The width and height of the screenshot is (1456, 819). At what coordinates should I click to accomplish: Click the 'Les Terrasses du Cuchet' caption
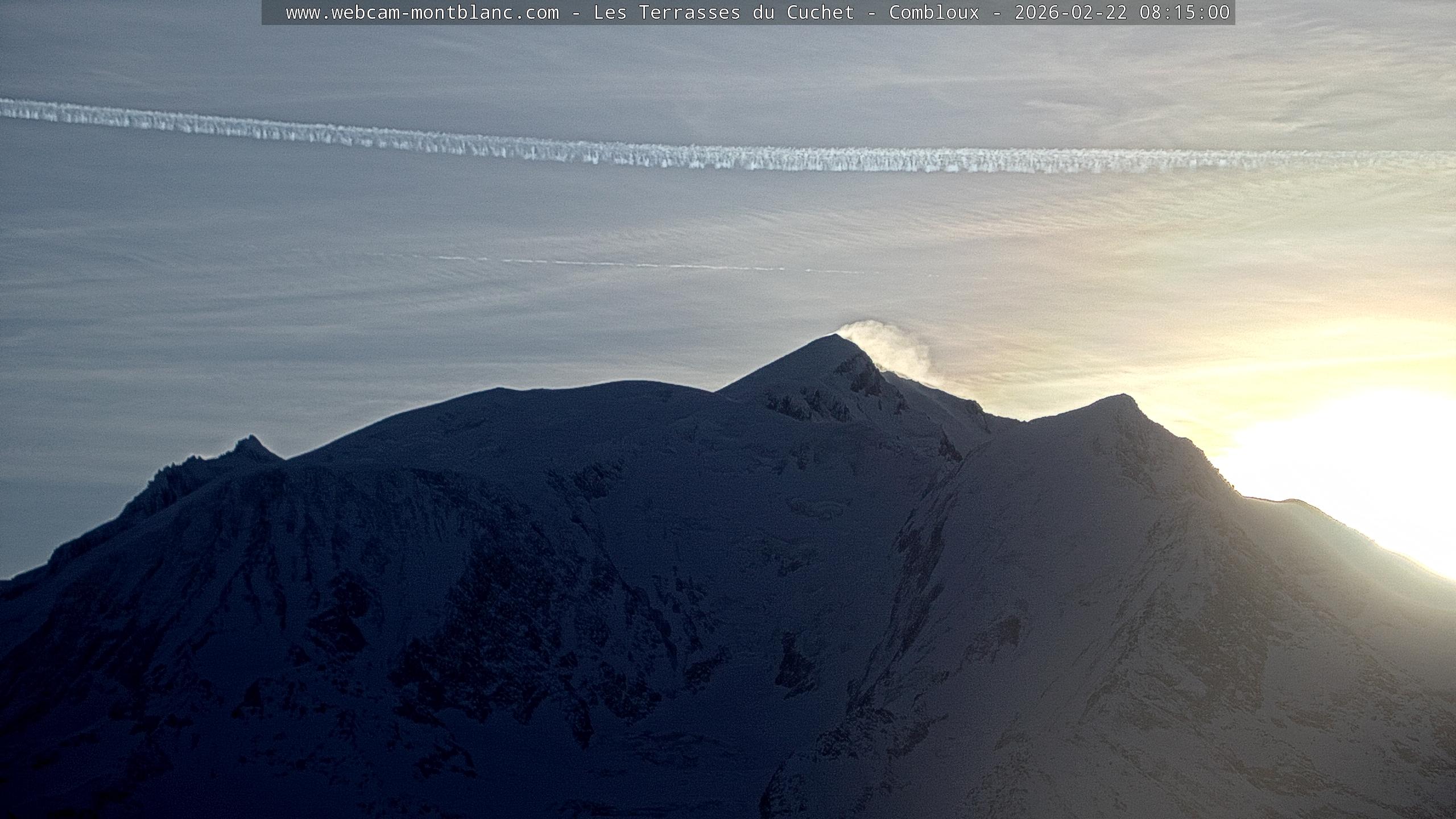[723, 13]
